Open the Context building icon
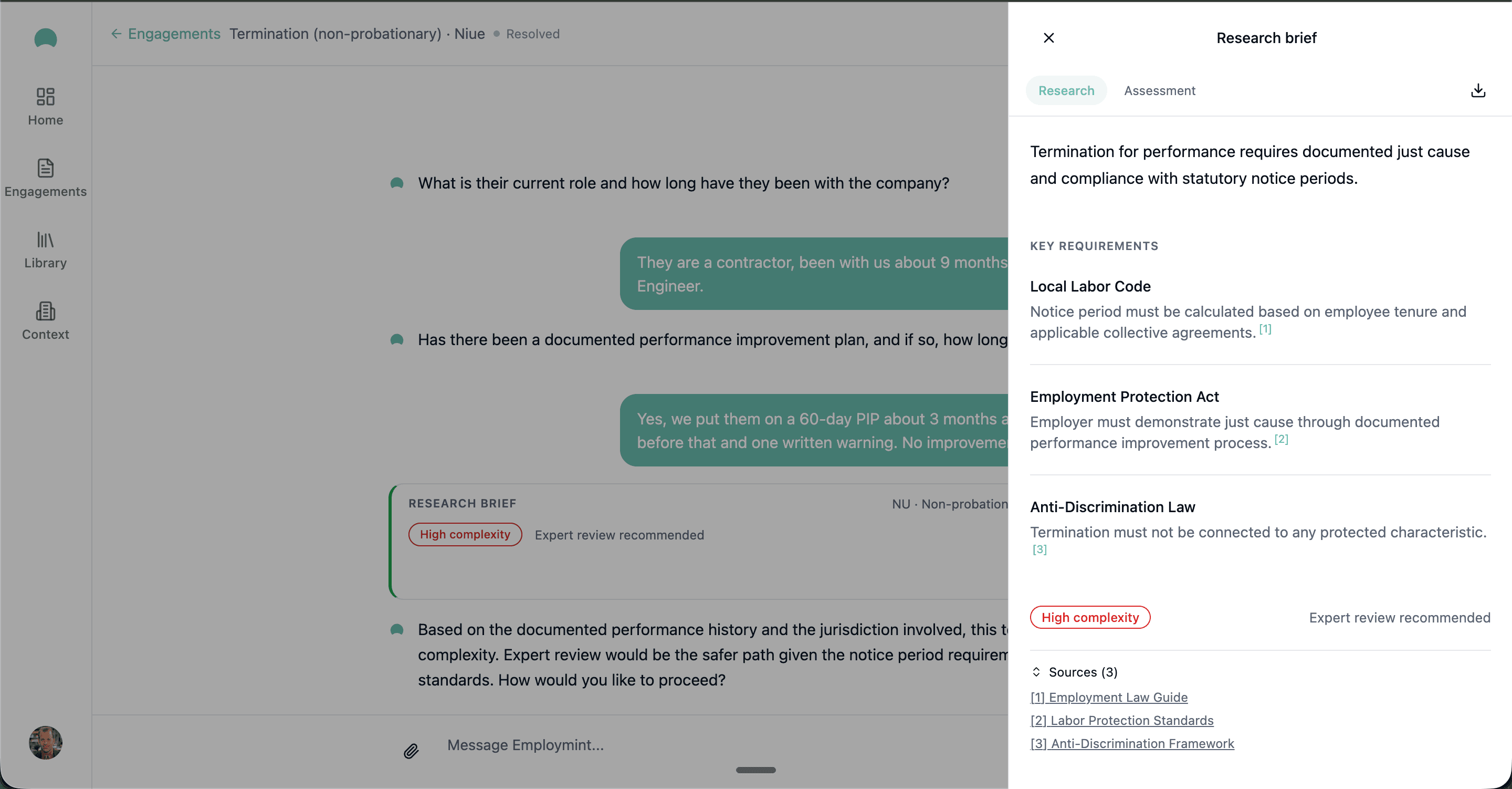1512x789 pixels. click(x=45, y=312)
